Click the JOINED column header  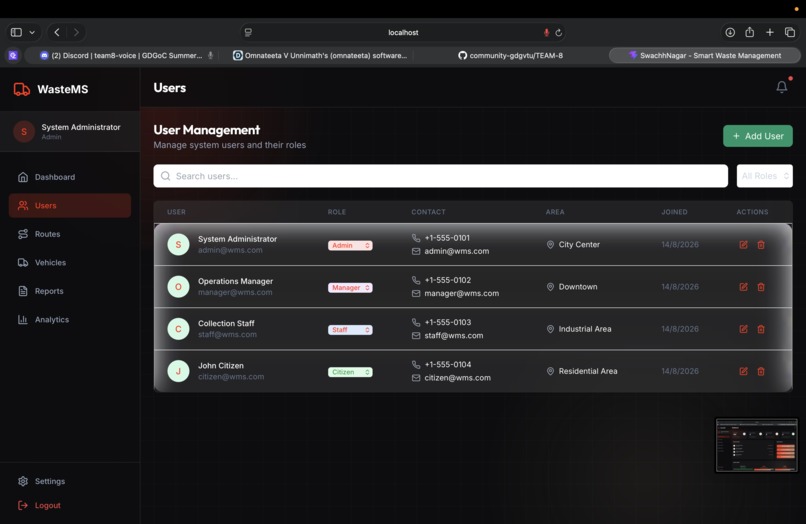pyautogui.click(x=674, y=212)
